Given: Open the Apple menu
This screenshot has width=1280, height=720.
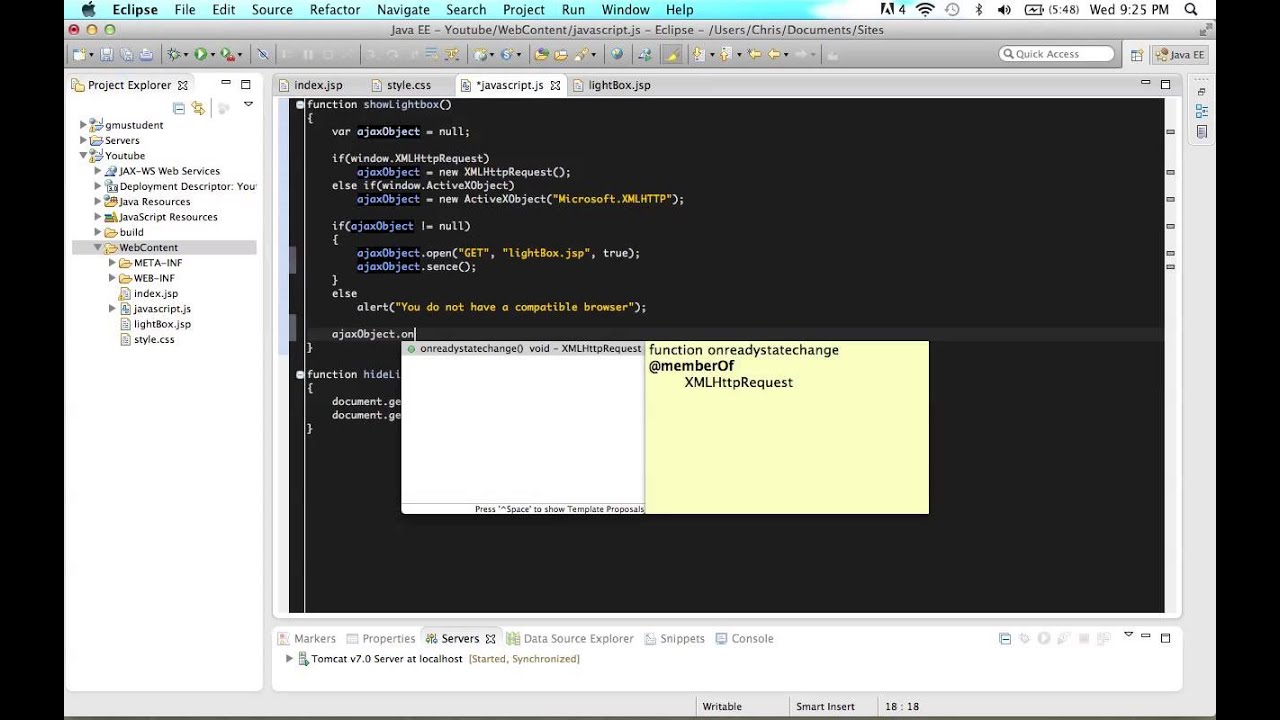Looking at the screenshot, I should coord(88,10).
